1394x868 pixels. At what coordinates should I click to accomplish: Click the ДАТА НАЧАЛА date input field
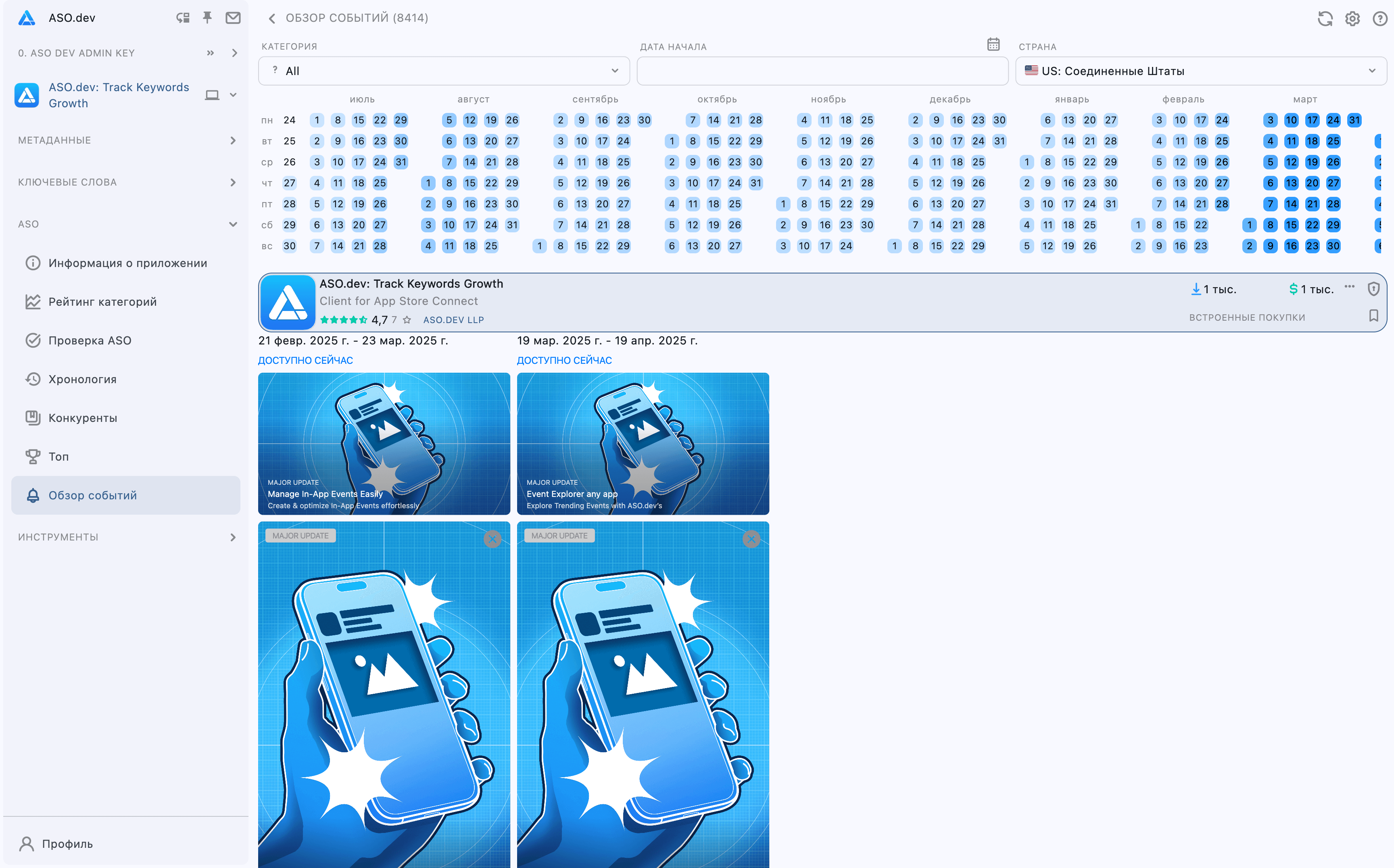point(823,71)
